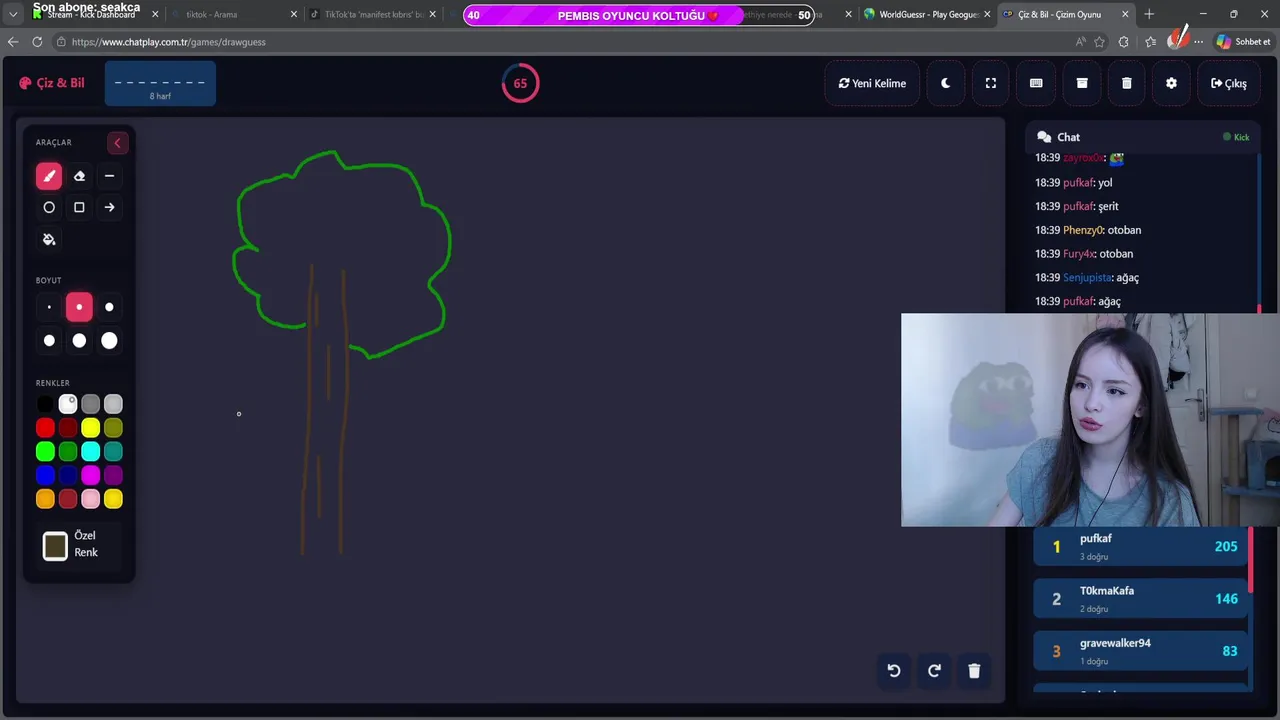Click the "Senjupista: ağaç" chat message

1087,277
